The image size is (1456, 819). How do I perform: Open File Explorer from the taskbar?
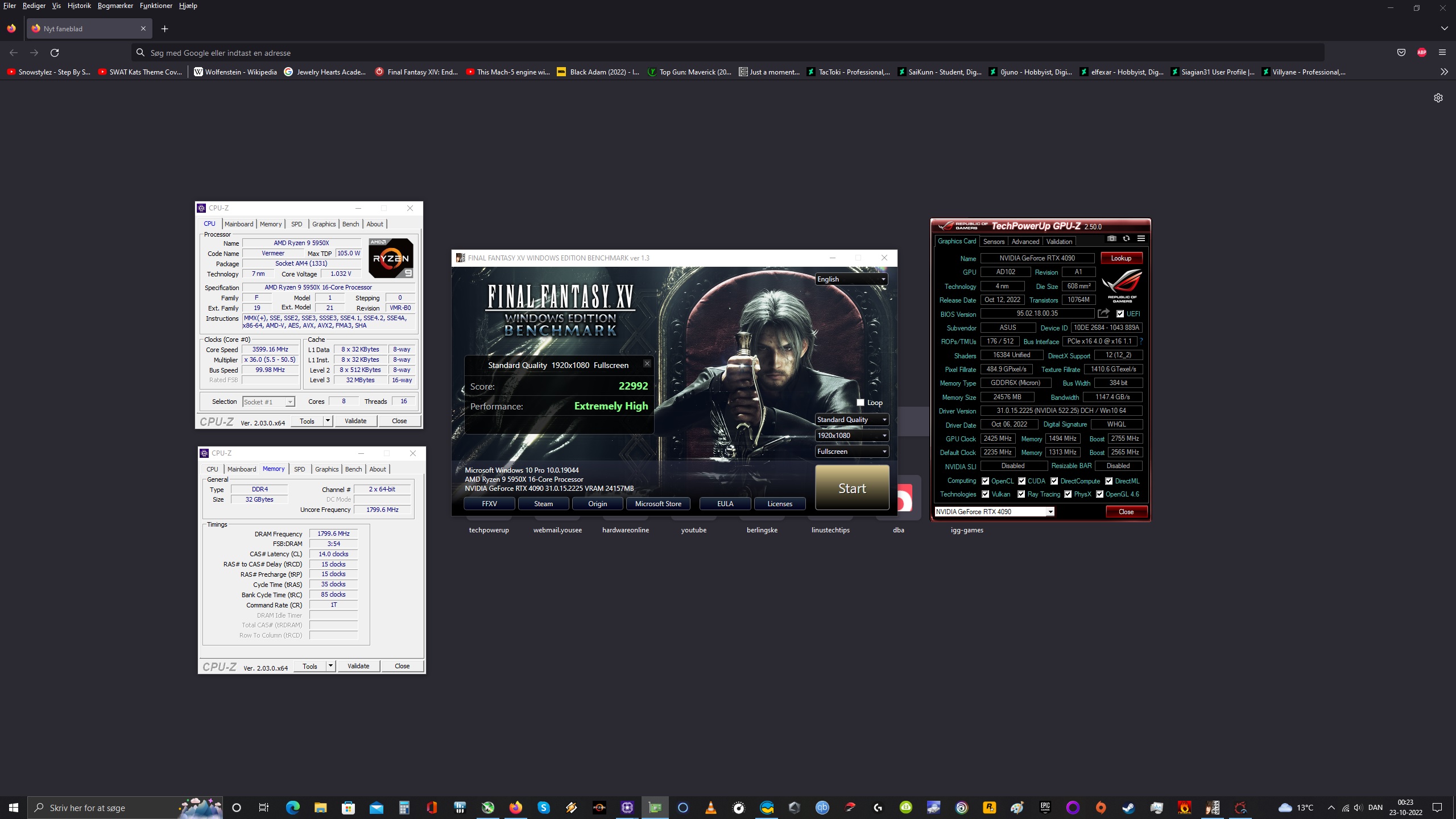pos(320,808)
